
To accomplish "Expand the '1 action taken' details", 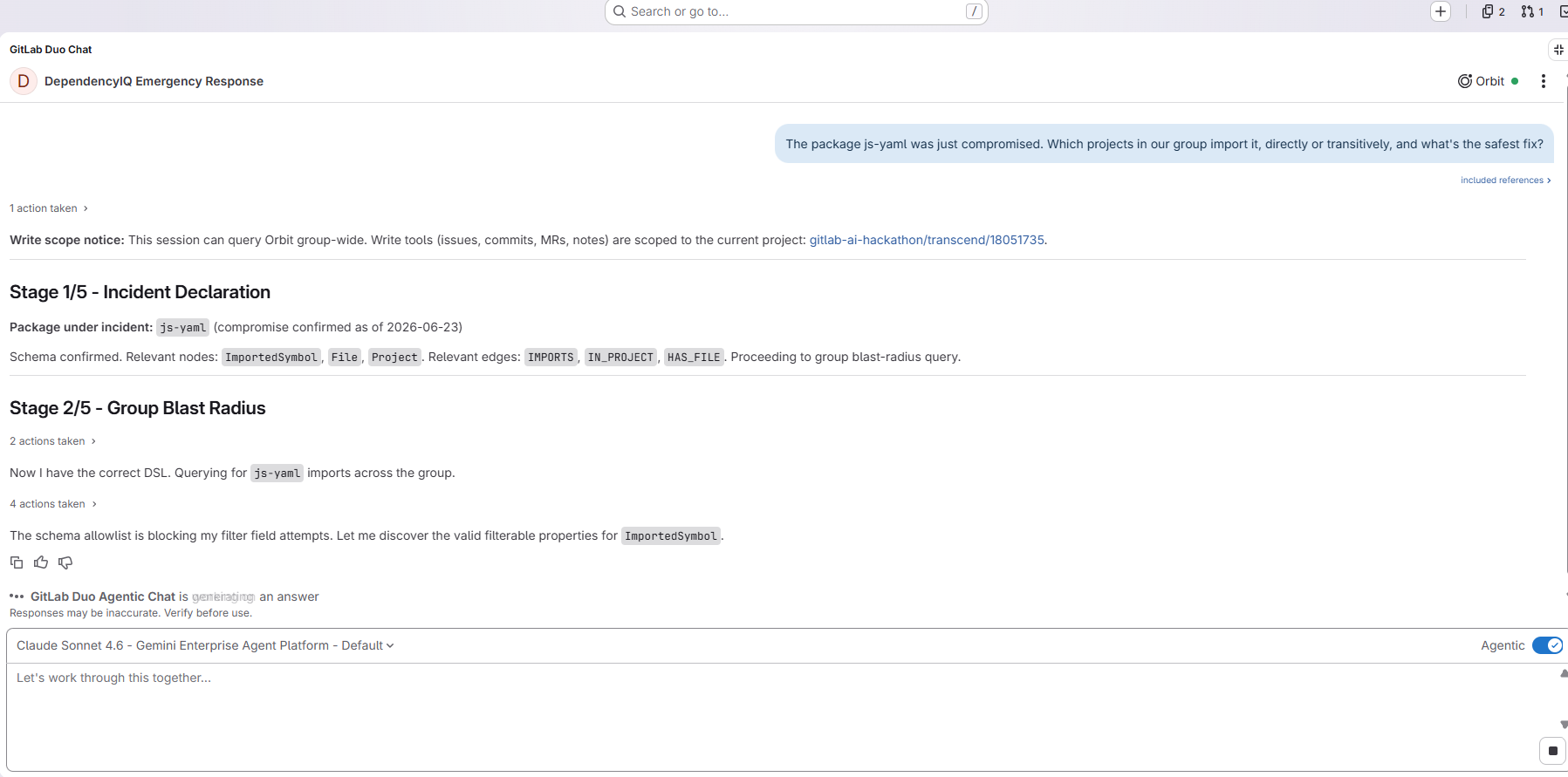I will pyautogui.click(x=49, y=208).
